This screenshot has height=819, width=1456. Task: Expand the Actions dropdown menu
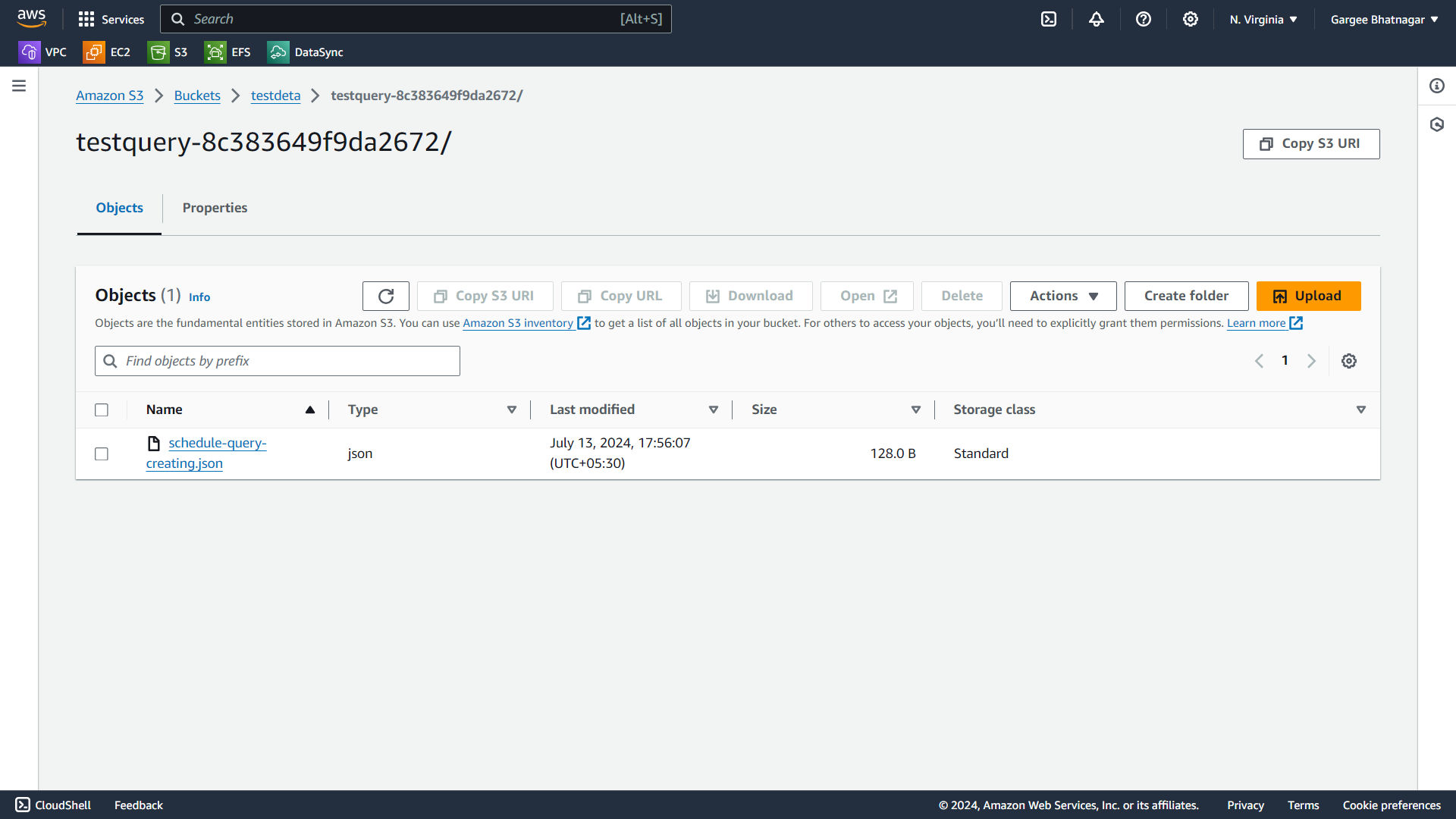[1063, 296]
